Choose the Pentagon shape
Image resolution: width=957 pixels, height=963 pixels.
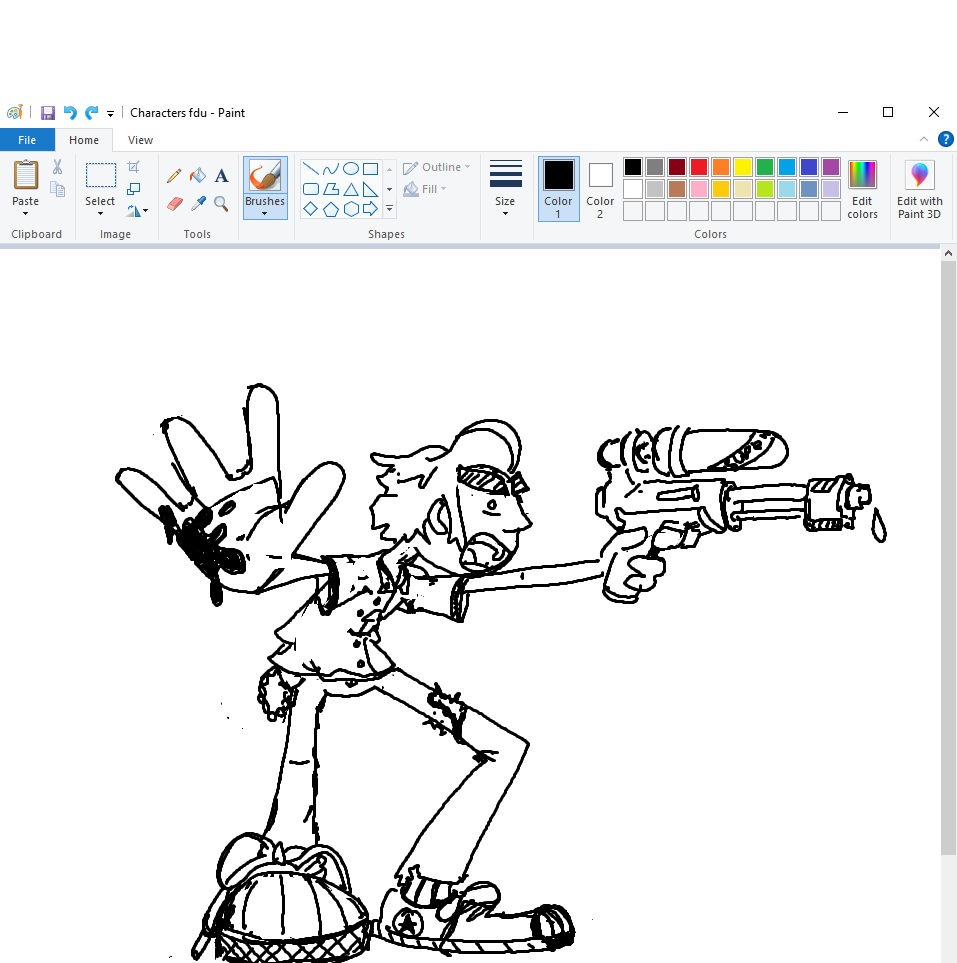click(x=330, y=209)
